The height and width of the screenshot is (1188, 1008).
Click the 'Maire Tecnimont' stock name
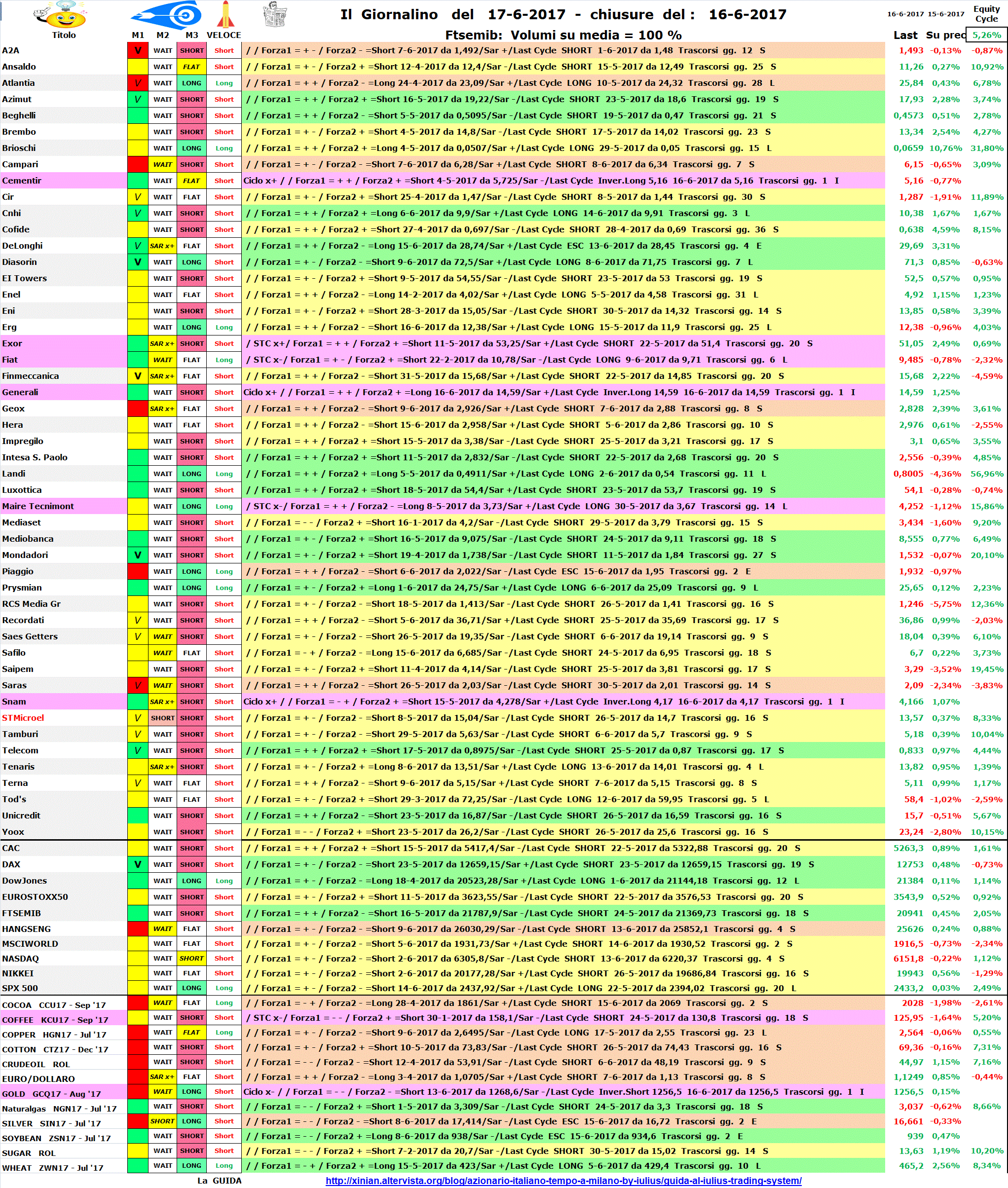(x=37, y=506)
